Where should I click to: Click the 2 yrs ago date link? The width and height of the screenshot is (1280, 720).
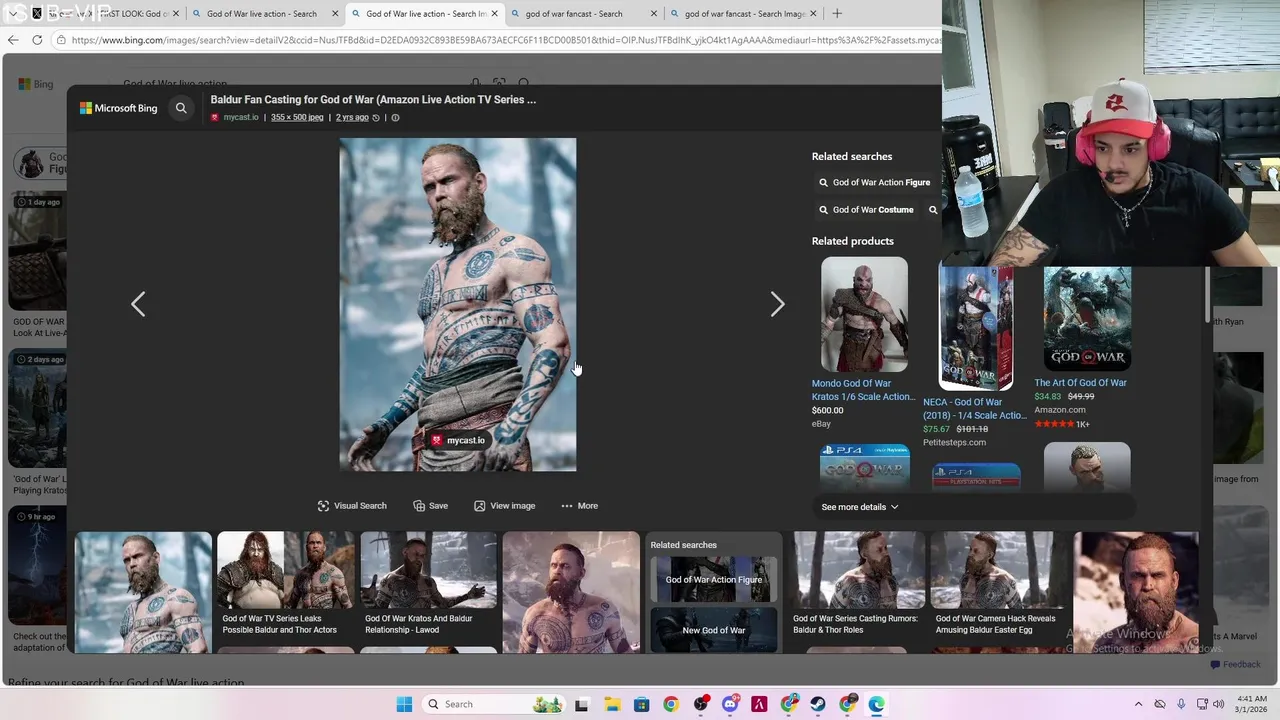tap(352, 117)
